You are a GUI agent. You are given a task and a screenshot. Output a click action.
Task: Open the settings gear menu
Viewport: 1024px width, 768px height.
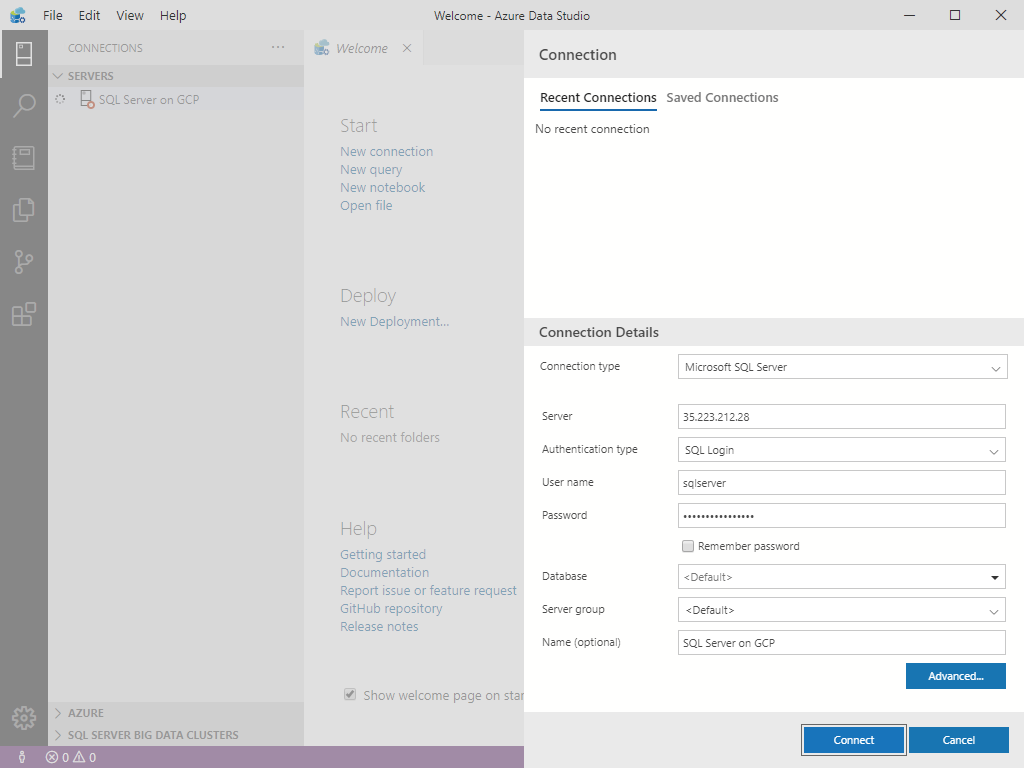[x=24, y=717]
